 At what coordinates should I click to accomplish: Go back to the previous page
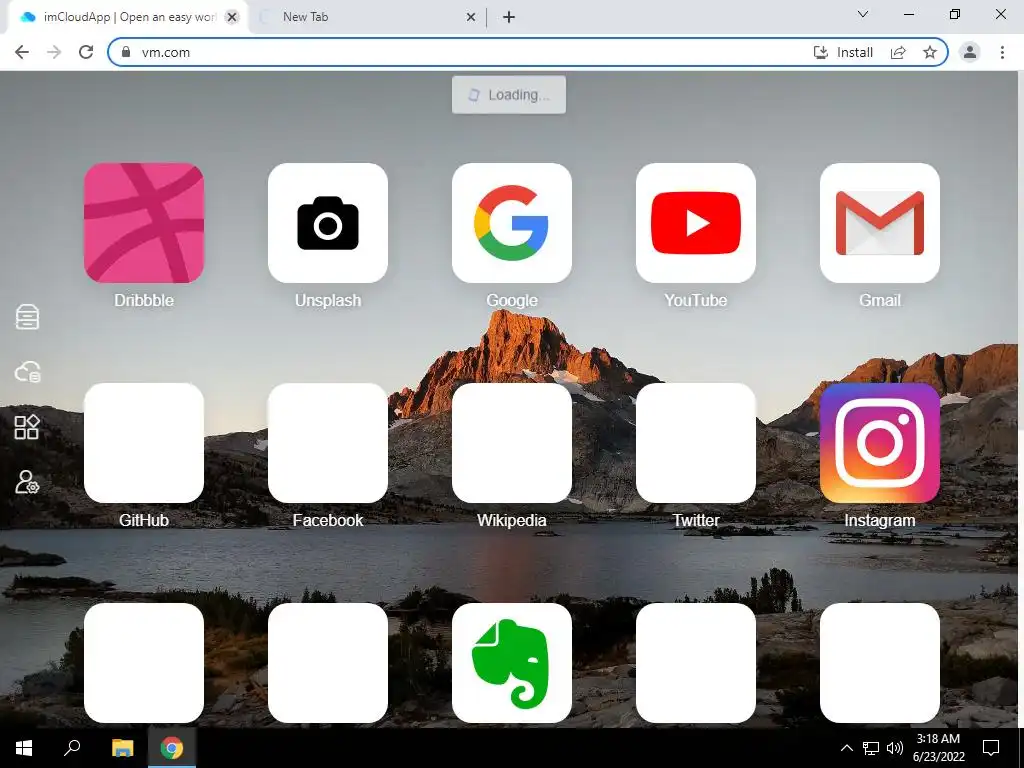tap(22, 52)
